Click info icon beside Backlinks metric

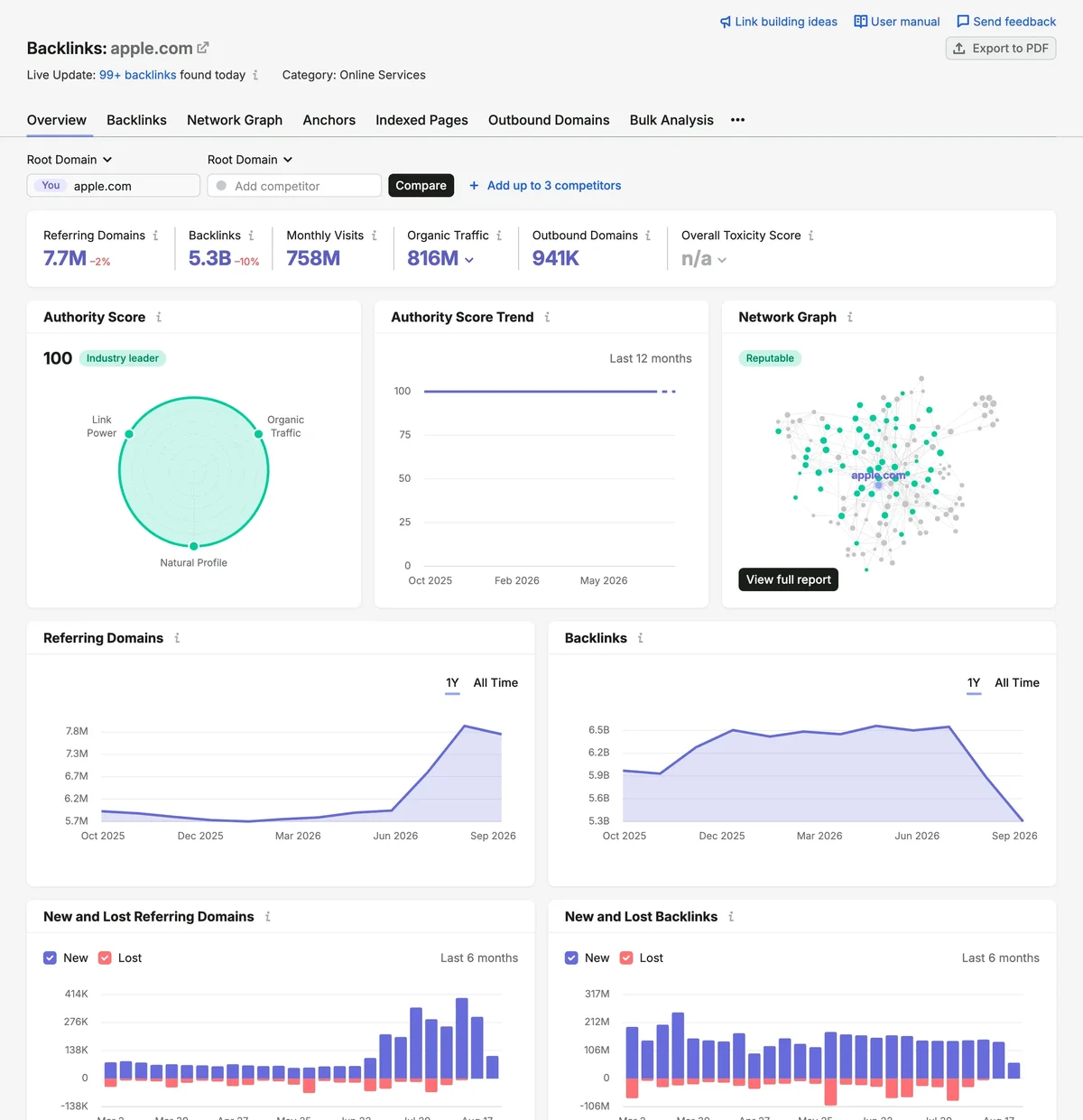(251, 236)
